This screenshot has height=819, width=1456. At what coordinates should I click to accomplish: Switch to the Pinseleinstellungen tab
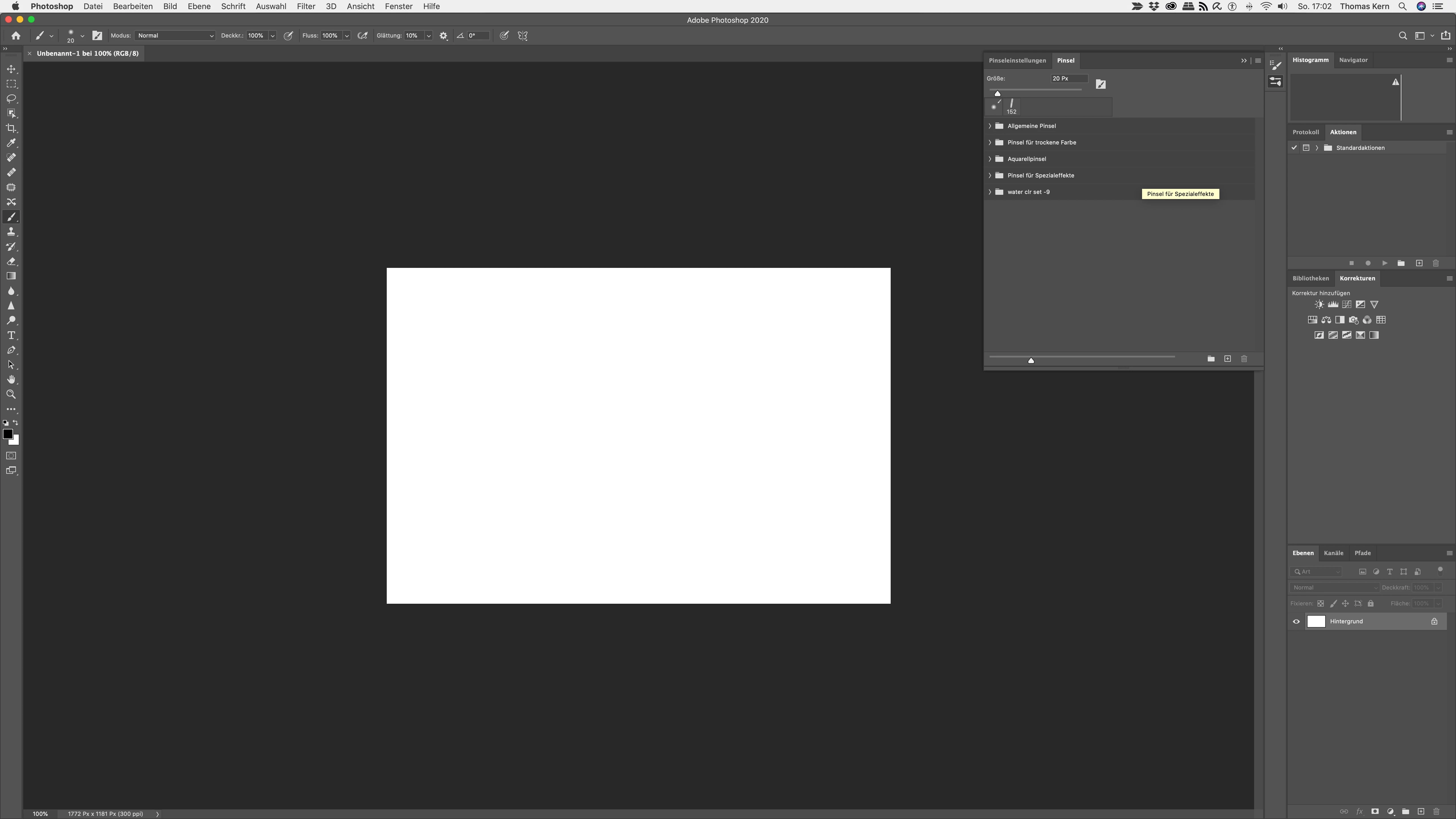pos(1017,61)
